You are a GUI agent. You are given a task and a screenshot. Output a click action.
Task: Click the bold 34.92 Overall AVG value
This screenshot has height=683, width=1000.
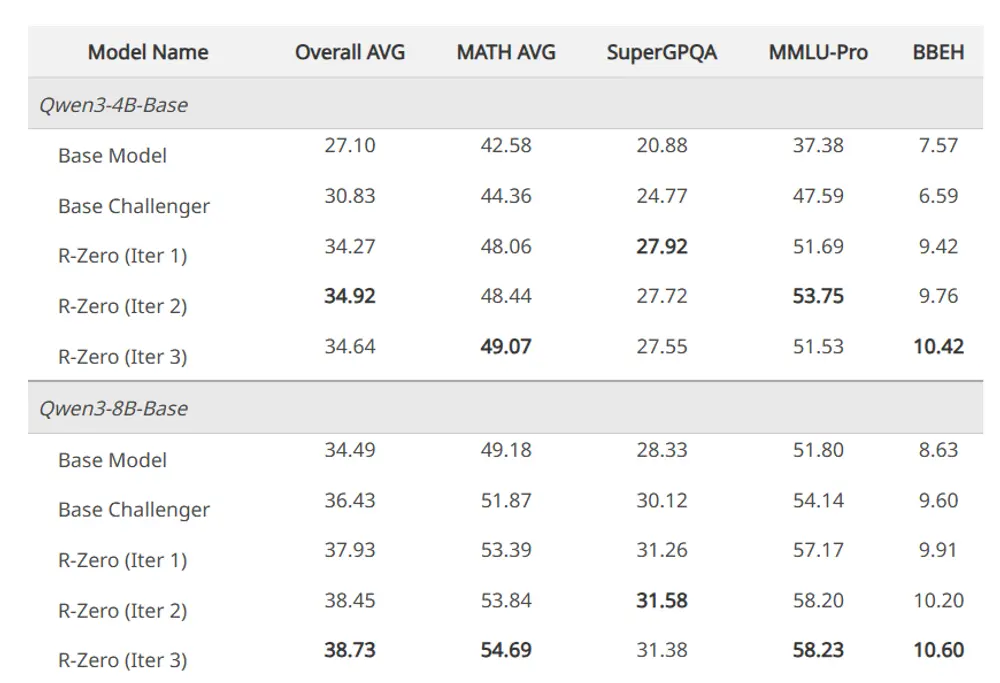350,296
